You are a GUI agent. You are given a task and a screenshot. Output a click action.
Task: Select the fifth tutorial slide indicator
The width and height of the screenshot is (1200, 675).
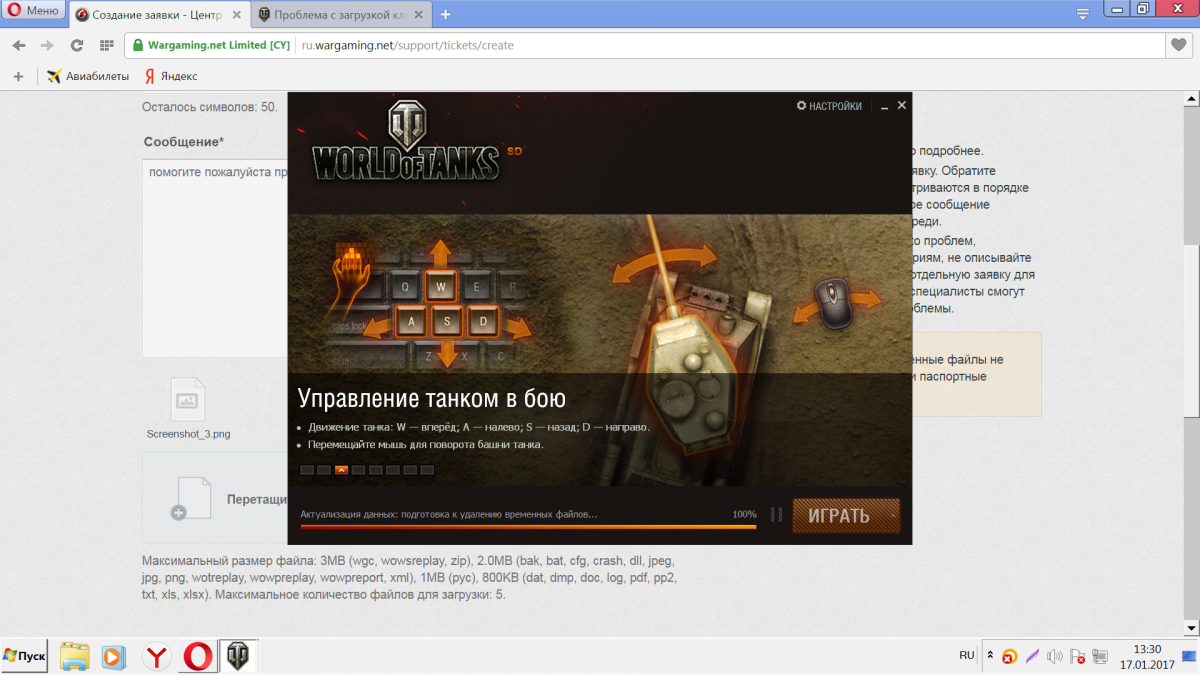375,469
